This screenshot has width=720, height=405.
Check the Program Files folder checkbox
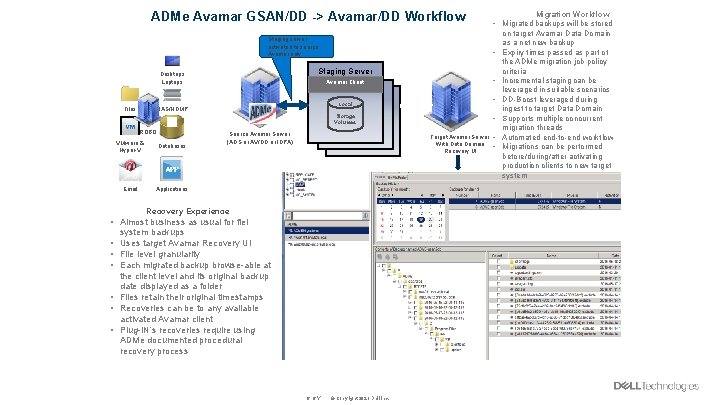point(427,329)
